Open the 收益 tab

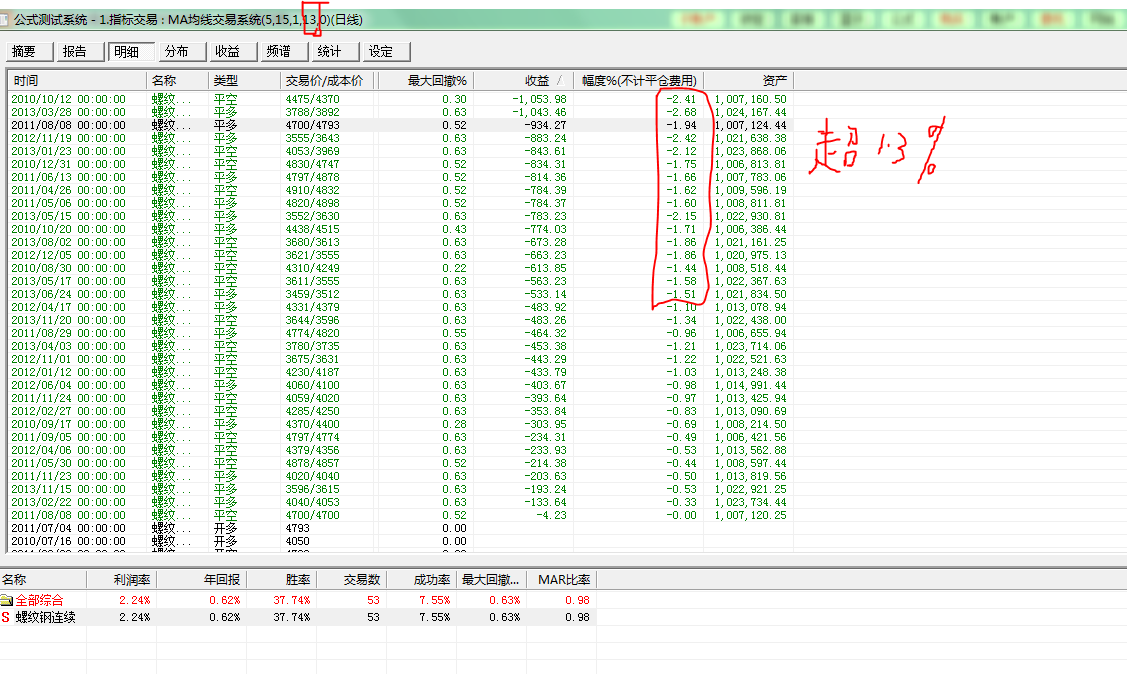(227, 52)
